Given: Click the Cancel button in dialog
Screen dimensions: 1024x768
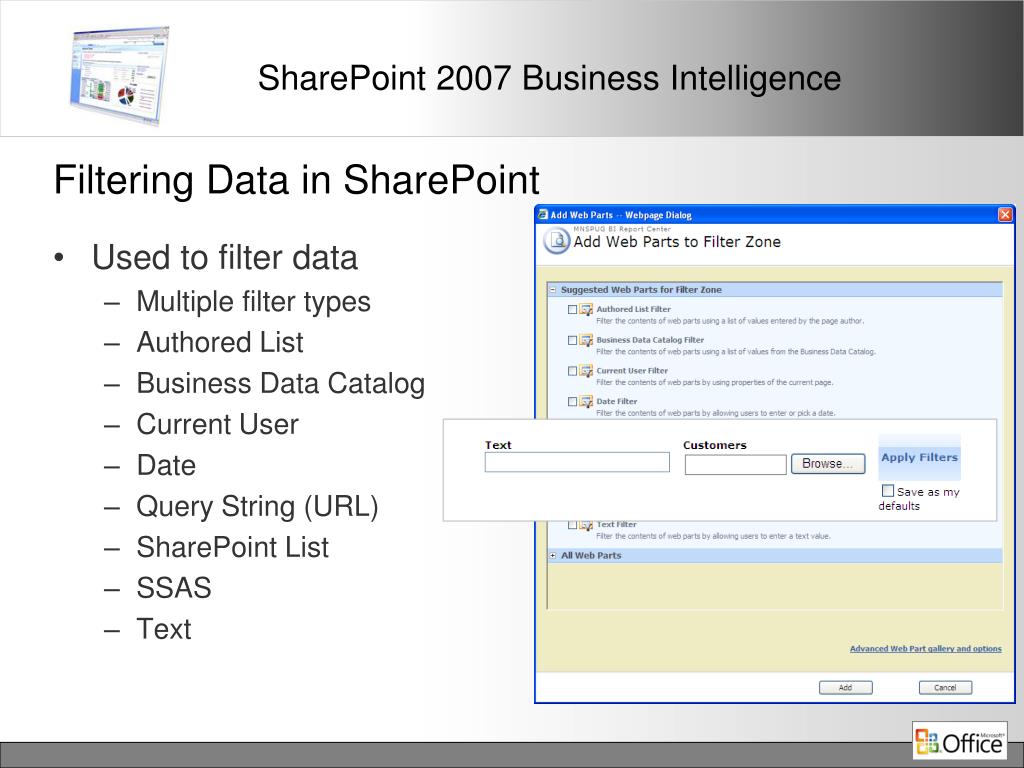Looking at the screenshot, I should 945,688.
